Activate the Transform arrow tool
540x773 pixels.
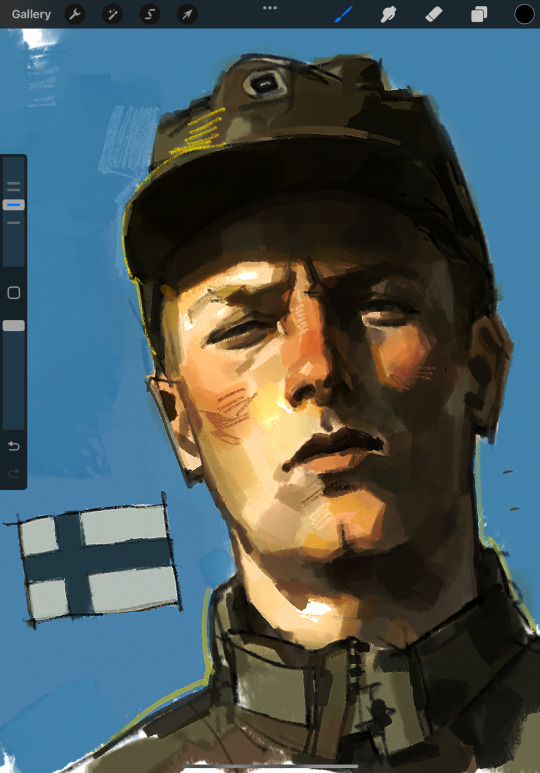point(187,14)
